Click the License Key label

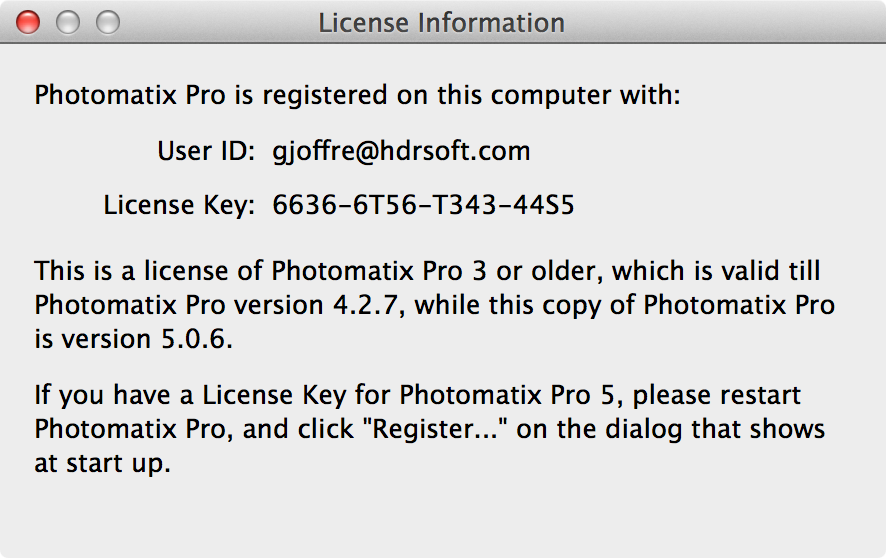(179, 204)
